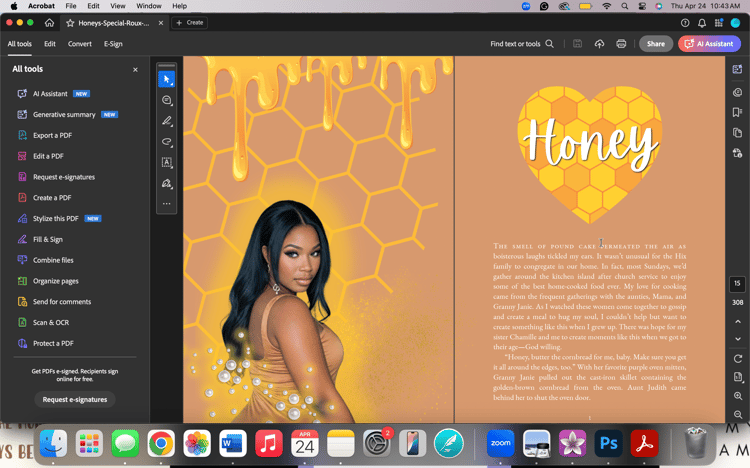Open the Convert tab

tap(79, 44)
